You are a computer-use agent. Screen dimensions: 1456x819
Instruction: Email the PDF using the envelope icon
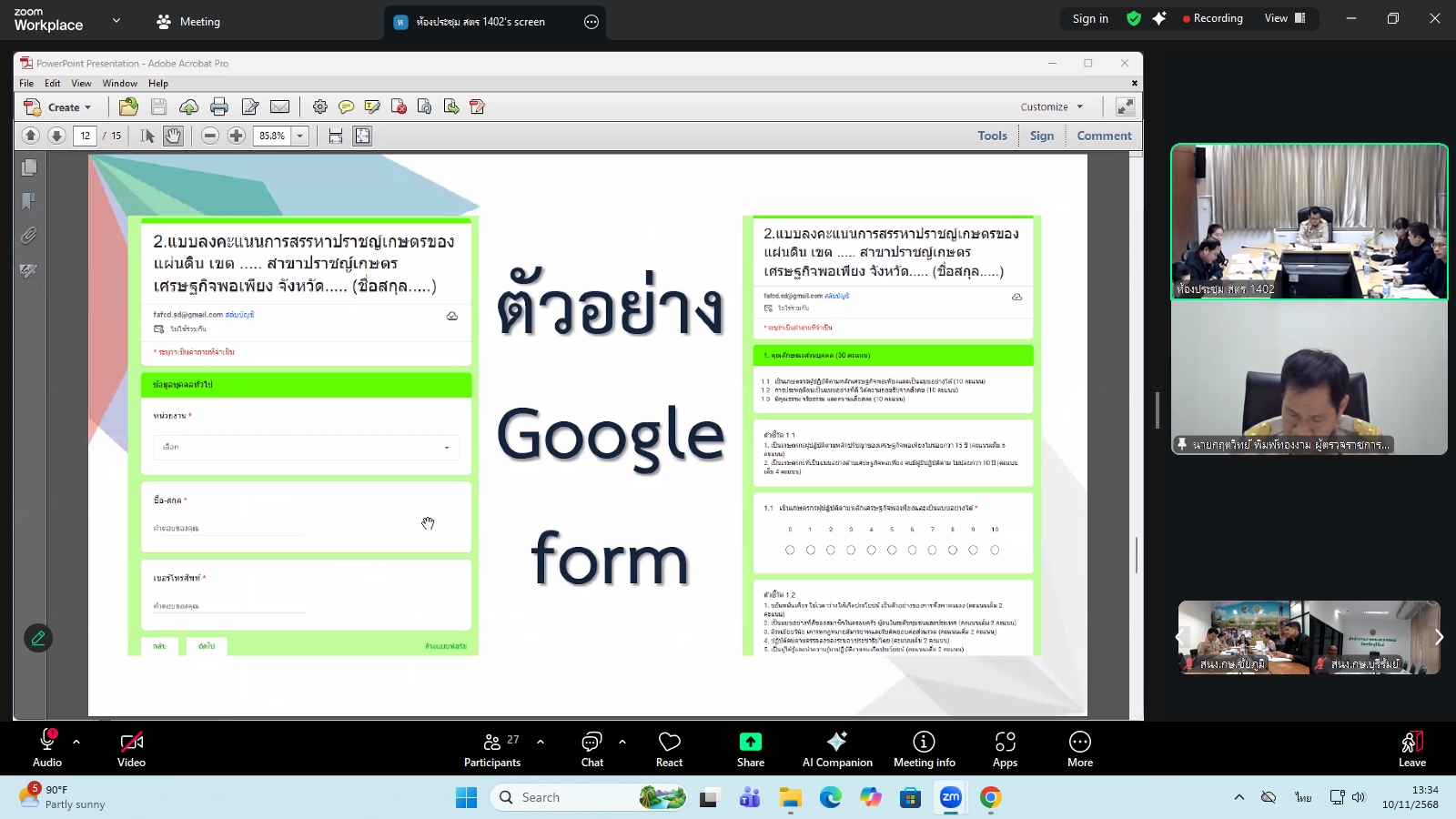coord(279,106)
